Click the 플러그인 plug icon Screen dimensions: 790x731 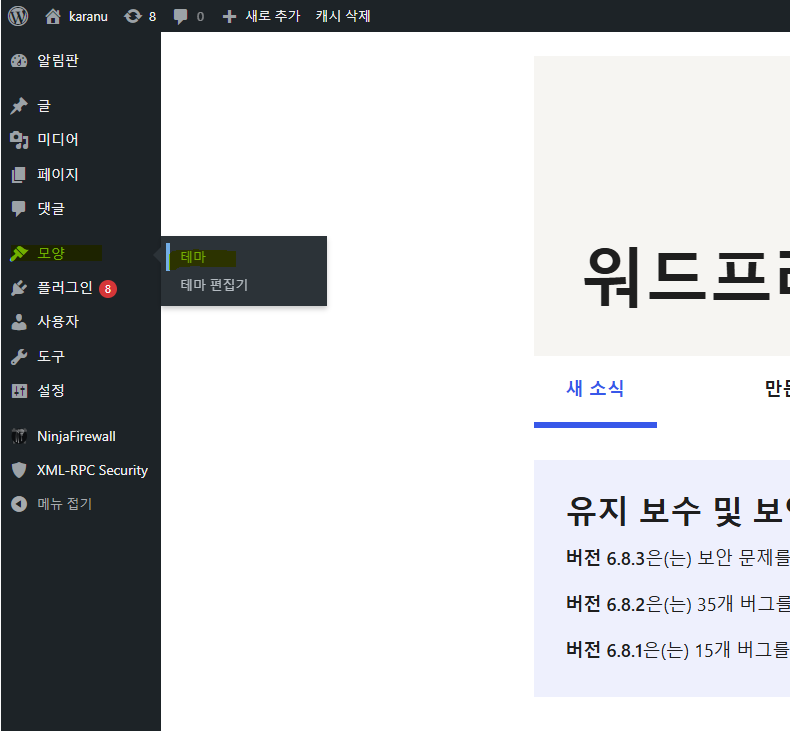tap(19, 288)
